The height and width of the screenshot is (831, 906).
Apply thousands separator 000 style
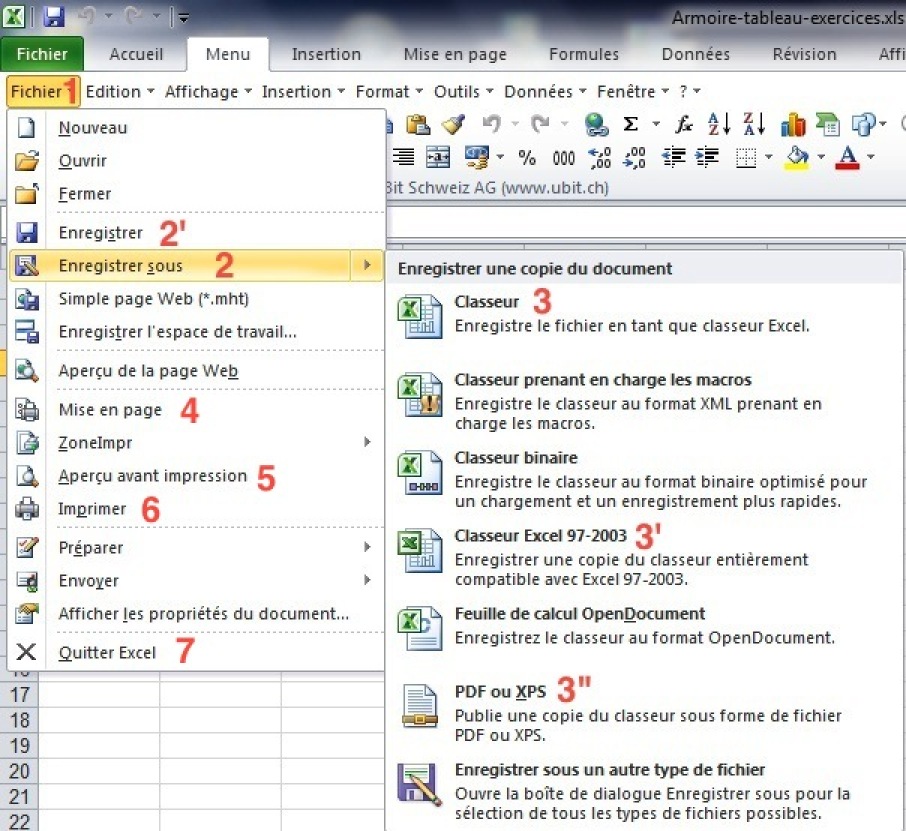(563, 158)
